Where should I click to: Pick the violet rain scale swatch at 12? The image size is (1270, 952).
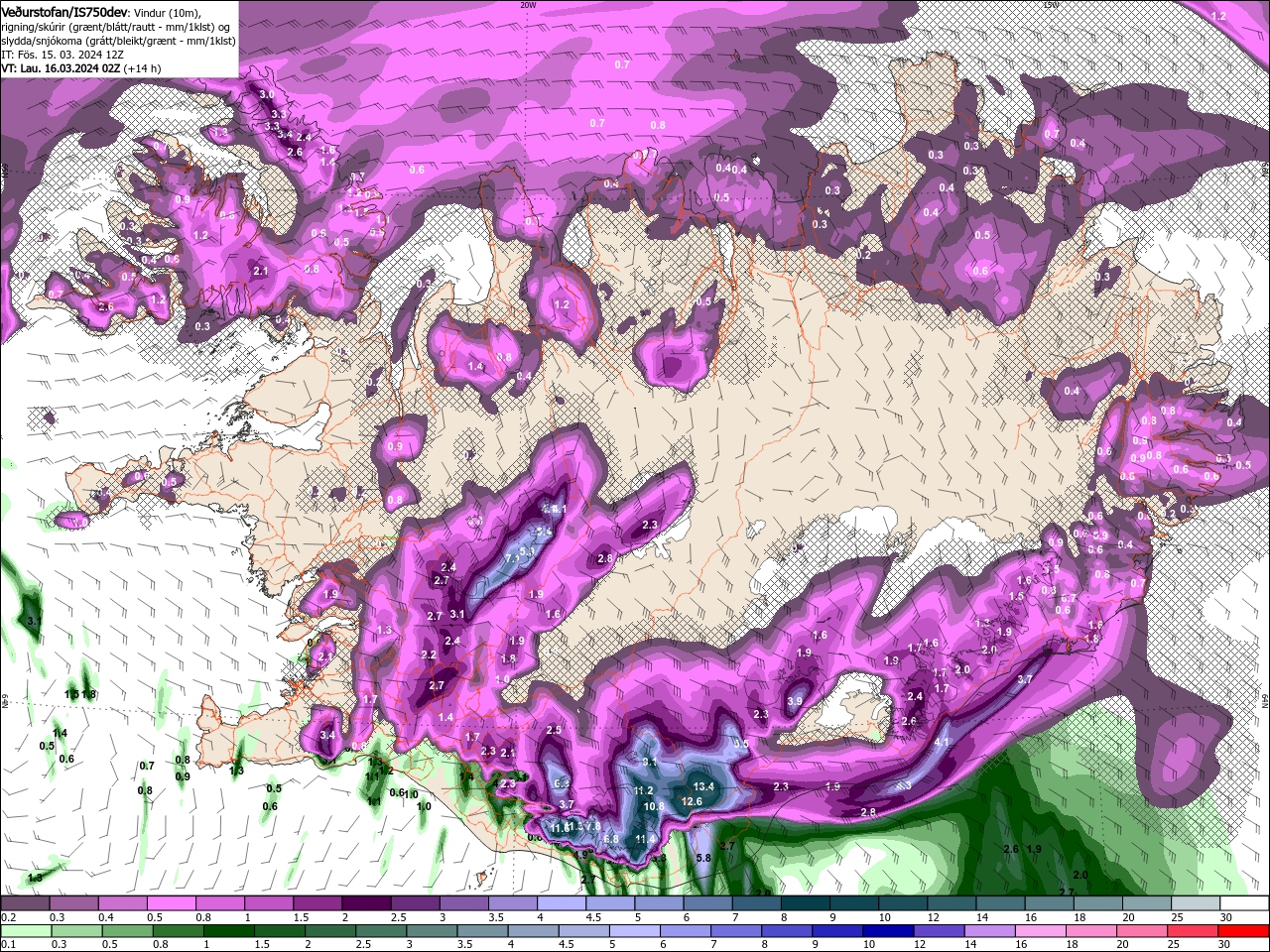pyautogui.click(x=937, y=931)
